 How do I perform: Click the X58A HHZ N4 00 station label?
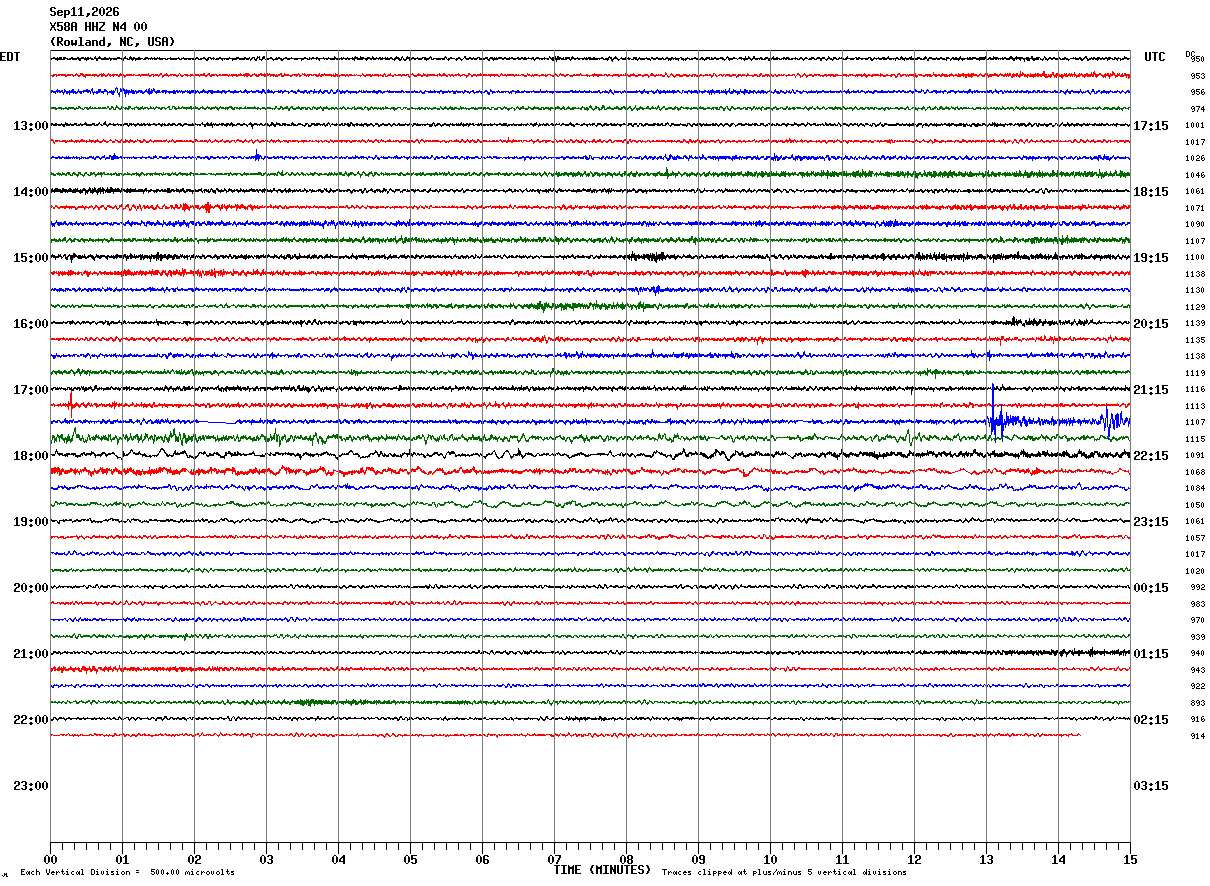(98, 27)
